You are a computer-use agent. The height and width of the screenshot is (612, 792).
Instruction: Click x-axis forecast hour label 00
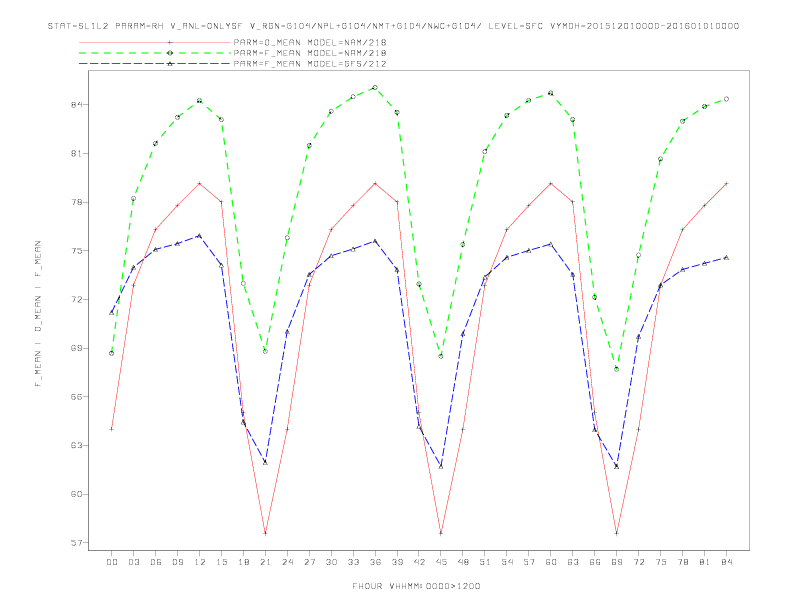(112, 562)
